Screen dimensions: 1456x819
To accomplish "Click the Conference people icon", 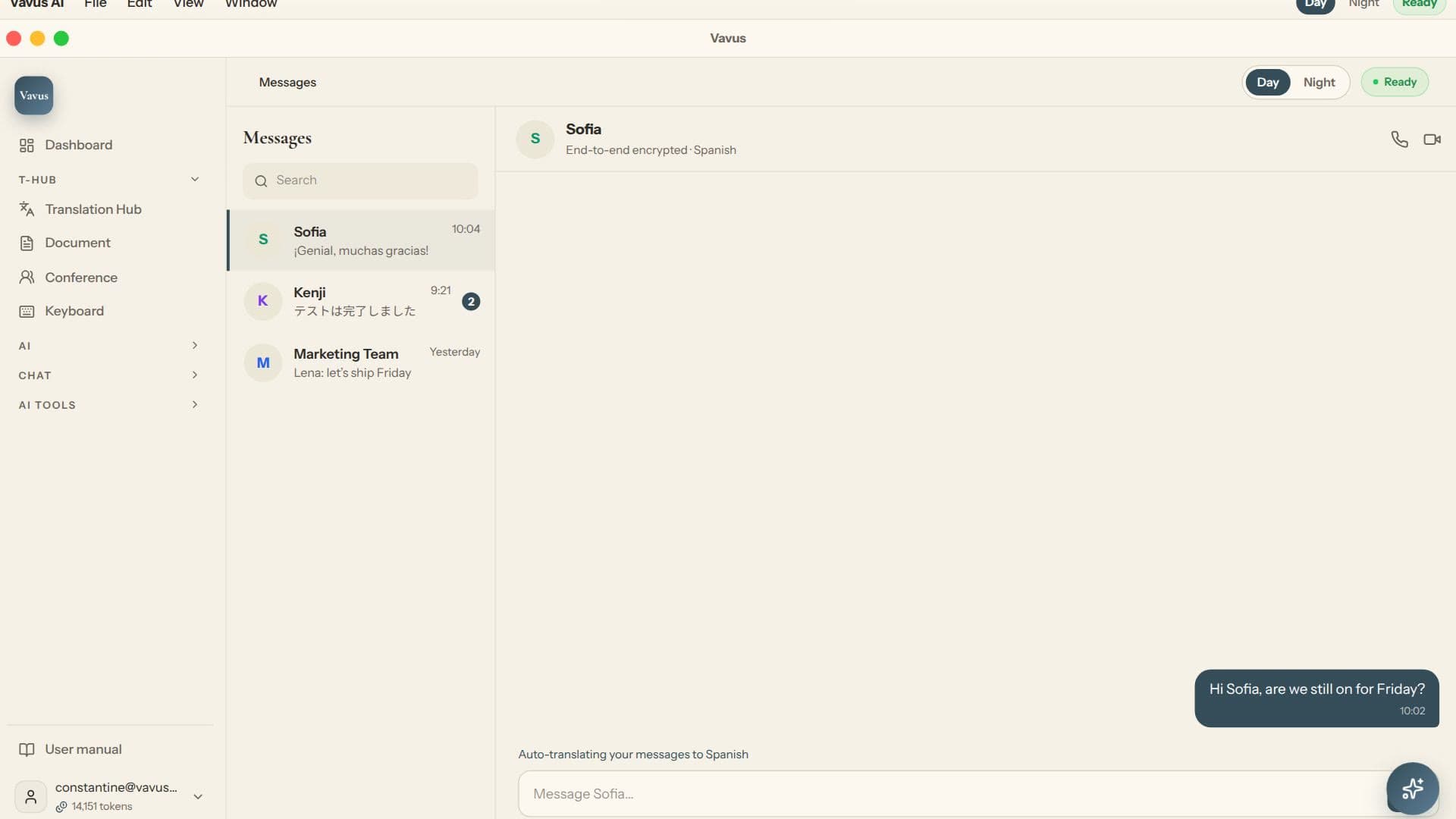I will tap(27, 278).
